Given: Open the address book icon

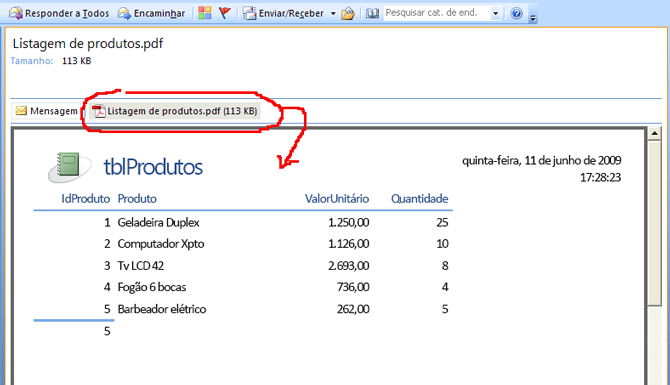Looking at the screenshot, I should [372, 14].
